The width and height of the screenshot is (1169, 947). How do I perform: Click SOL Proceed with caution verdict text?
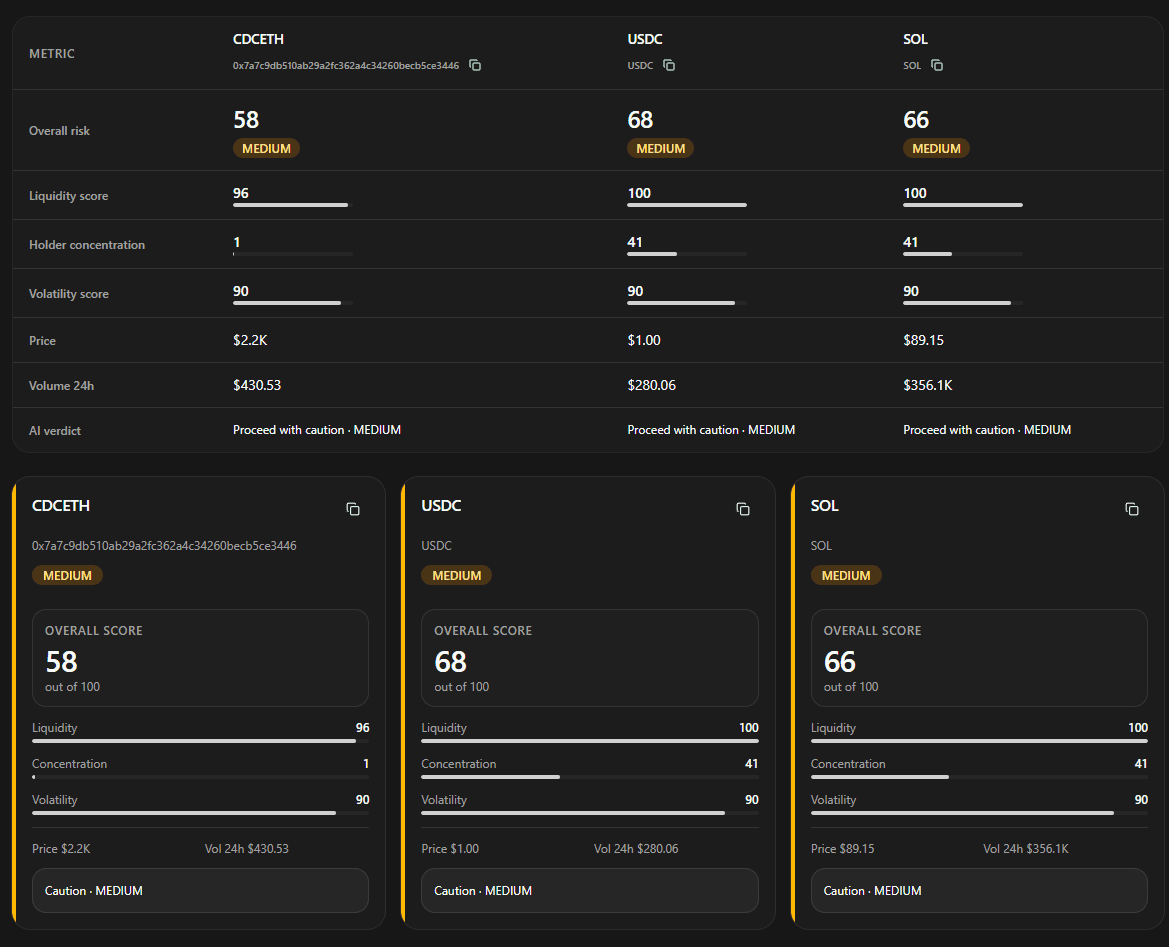point(987,430)
